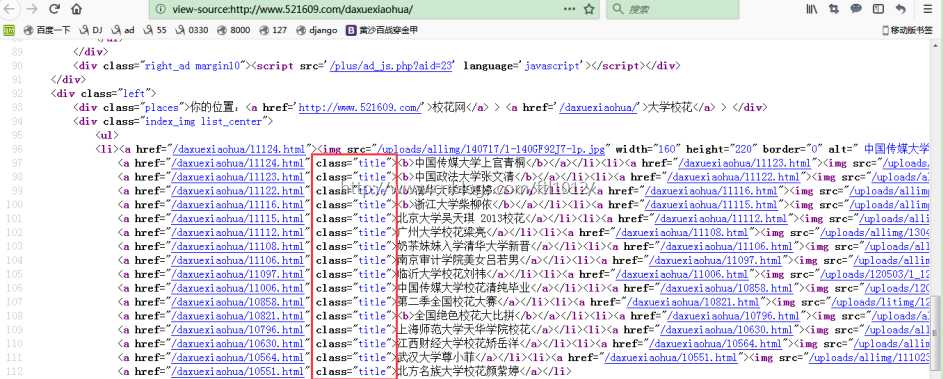Reload the current page

54,9
